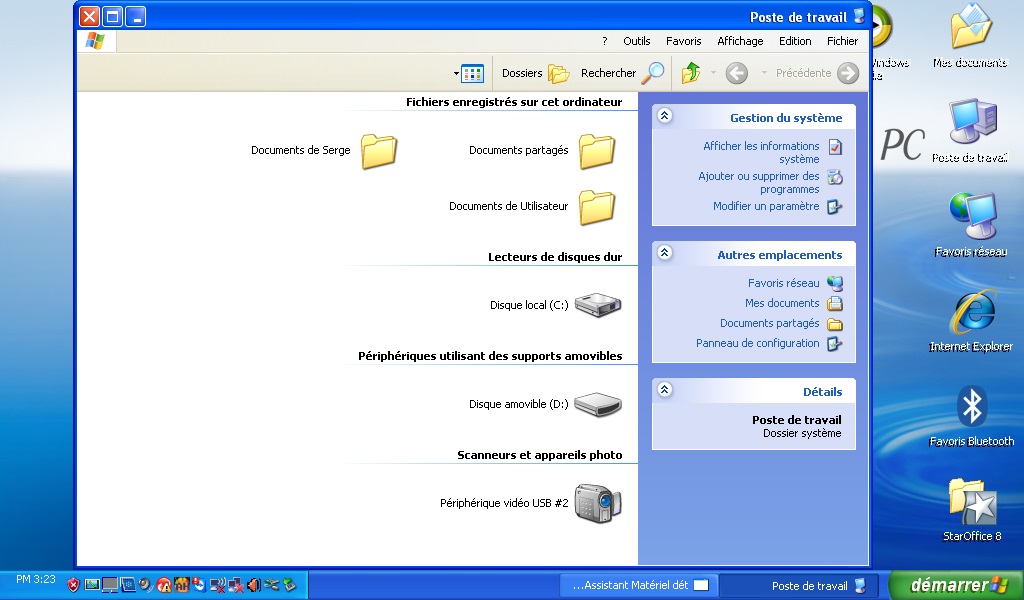Viewport: 1024px width, 600px height.
Task: Collapse the Gestion du système panel
Action: 664,116
